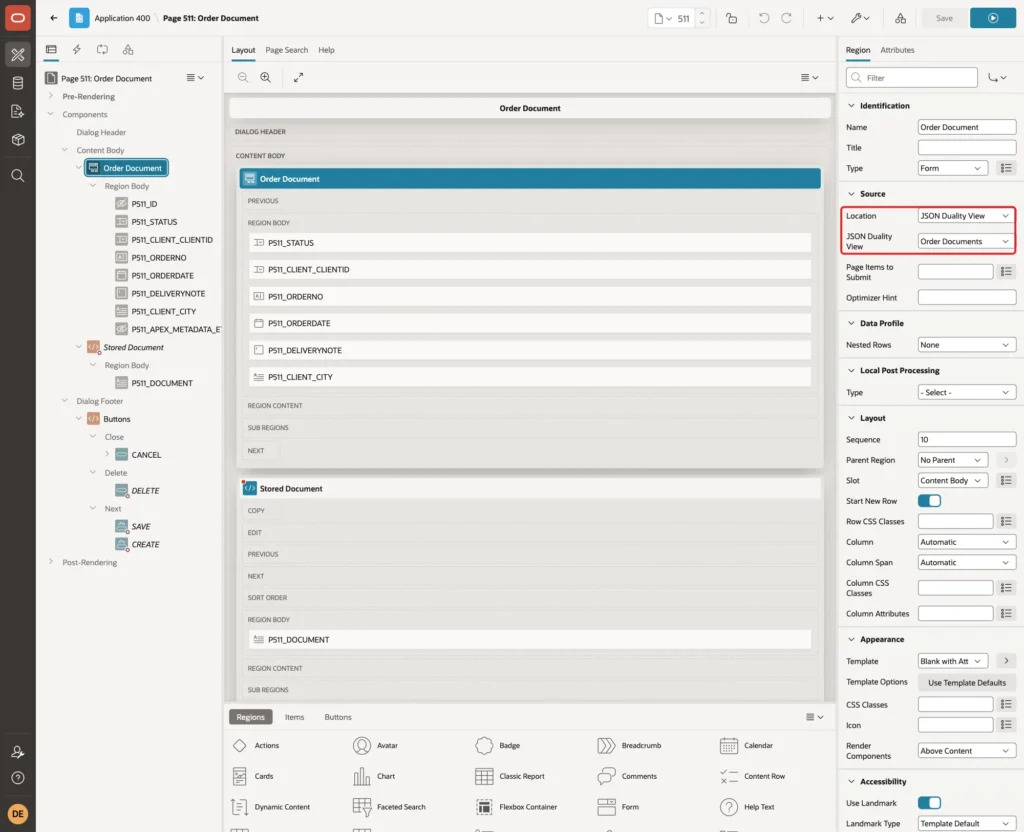The height and width of the screenshot is (832, 1024).
Task: Click Use Template Defaults button
Action: (x=967, y=682)
